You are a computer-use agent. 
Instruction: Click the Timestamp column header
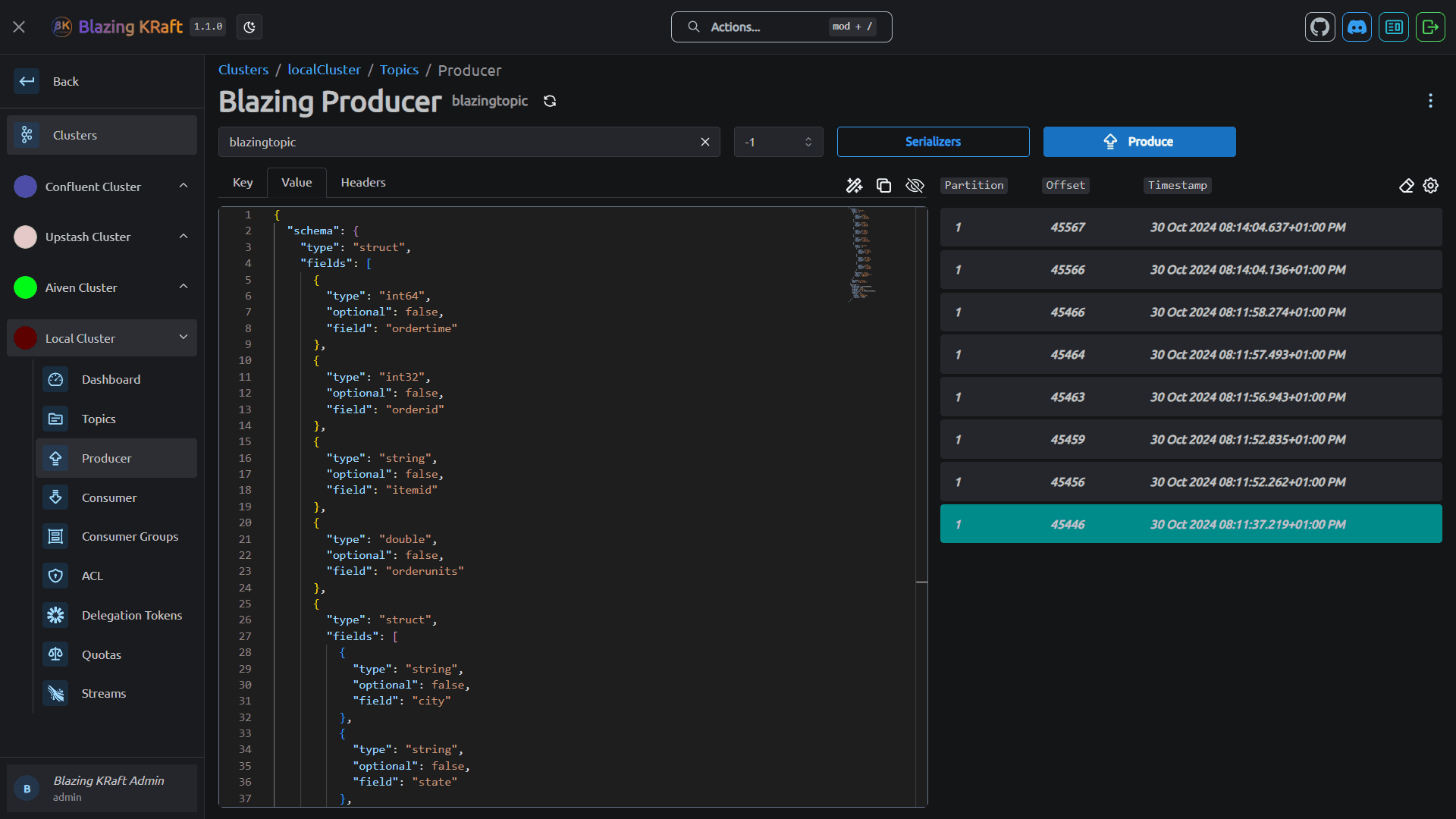(x=1177, y=186)
